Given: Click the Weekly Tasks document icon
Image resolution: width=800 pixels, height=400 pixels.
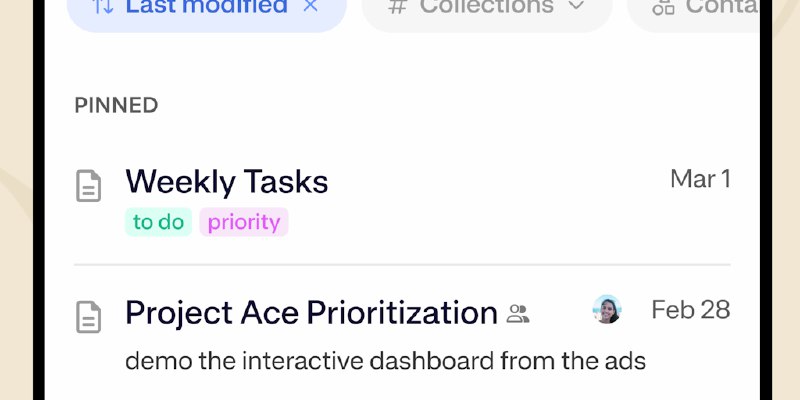Looking at the screenshot, I should pyautogui.click(x=89, y=185).
